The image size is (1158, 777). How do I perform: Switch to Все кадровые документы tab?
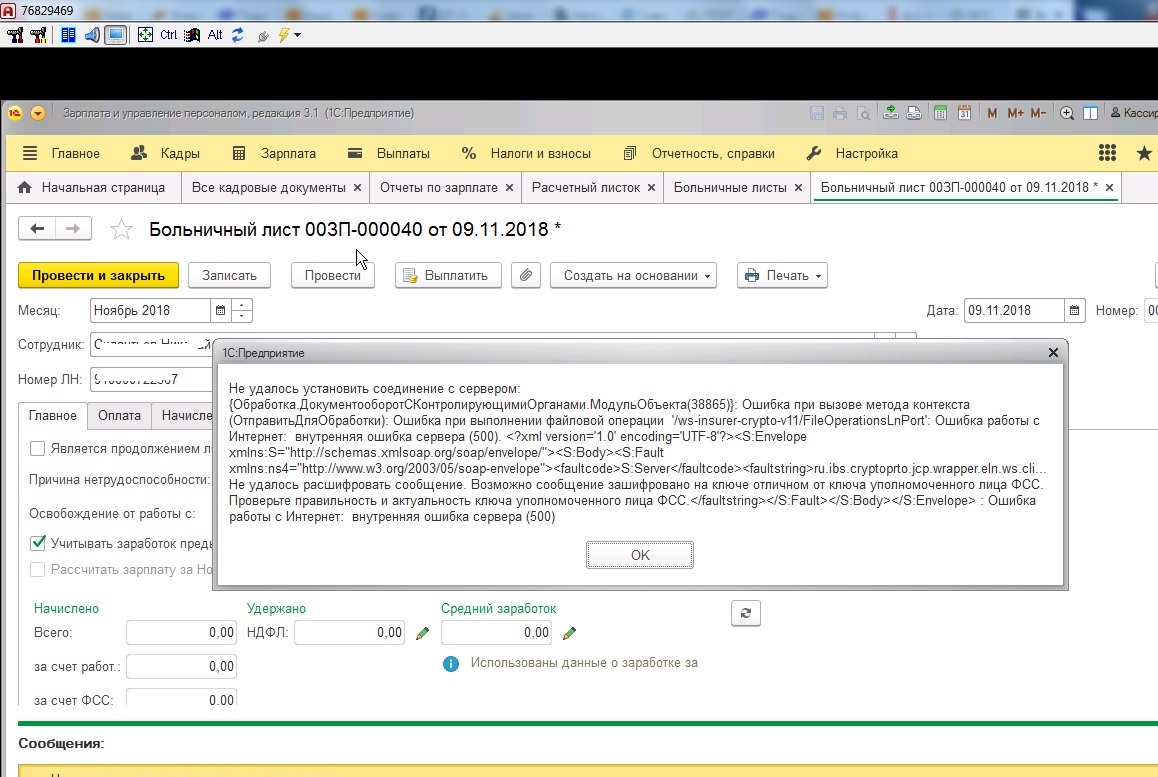268,188
